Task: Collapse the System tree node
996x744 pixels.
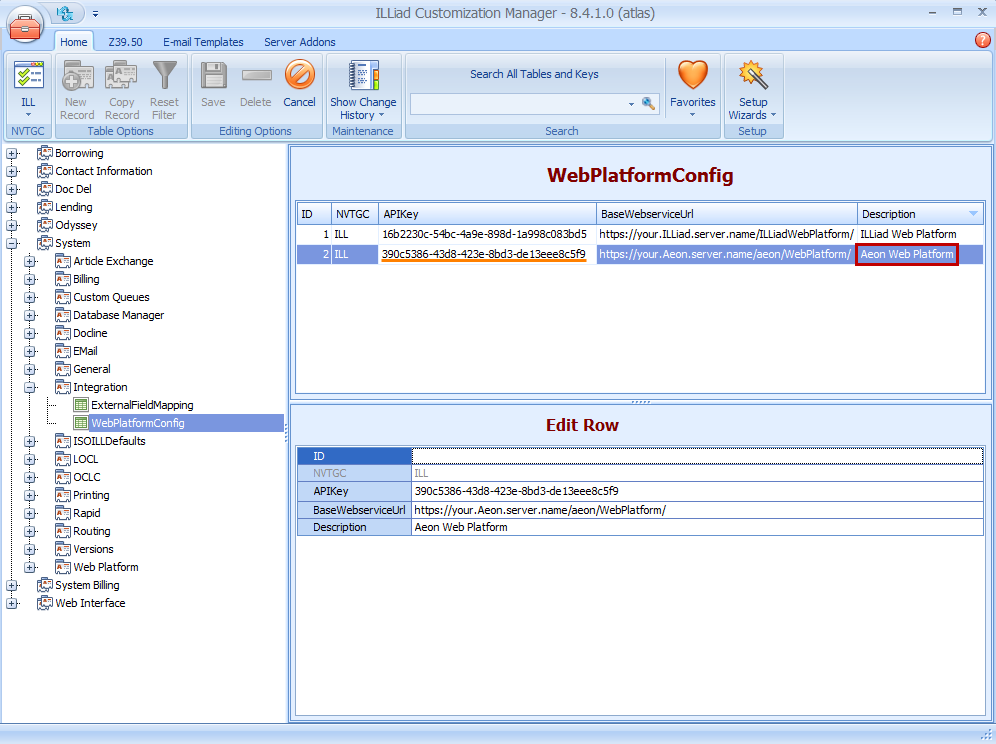Action: [12, 243]
